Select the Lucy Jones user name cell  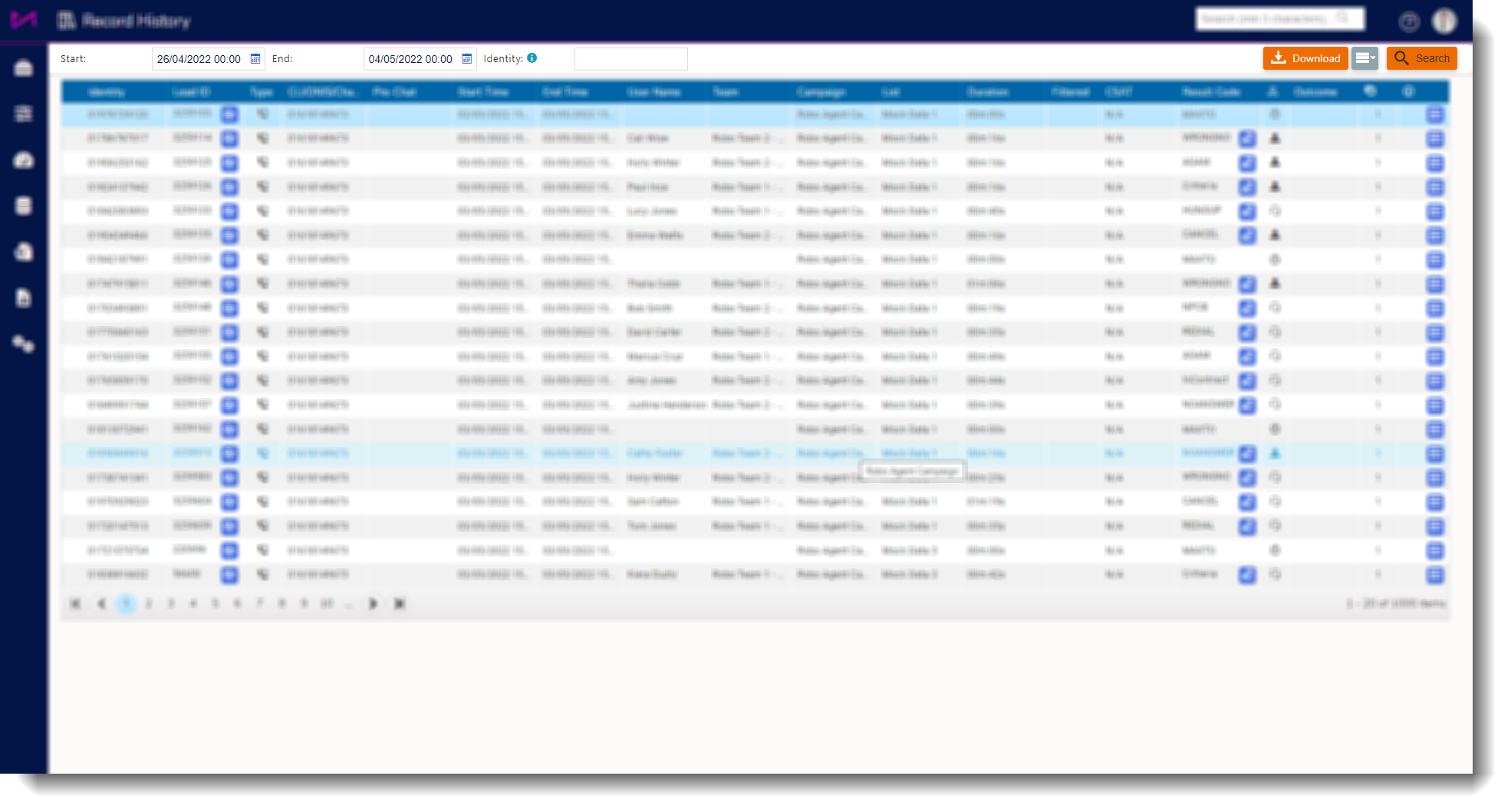click(x=652, y=211)
